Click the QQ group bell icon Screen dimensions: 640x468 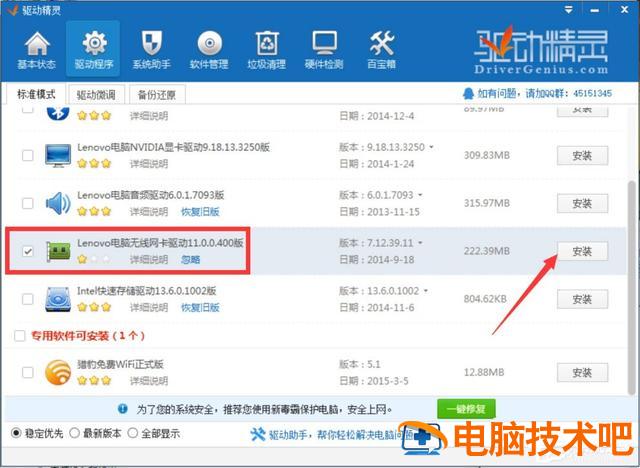pyautogui.click(x=468, y=94)
